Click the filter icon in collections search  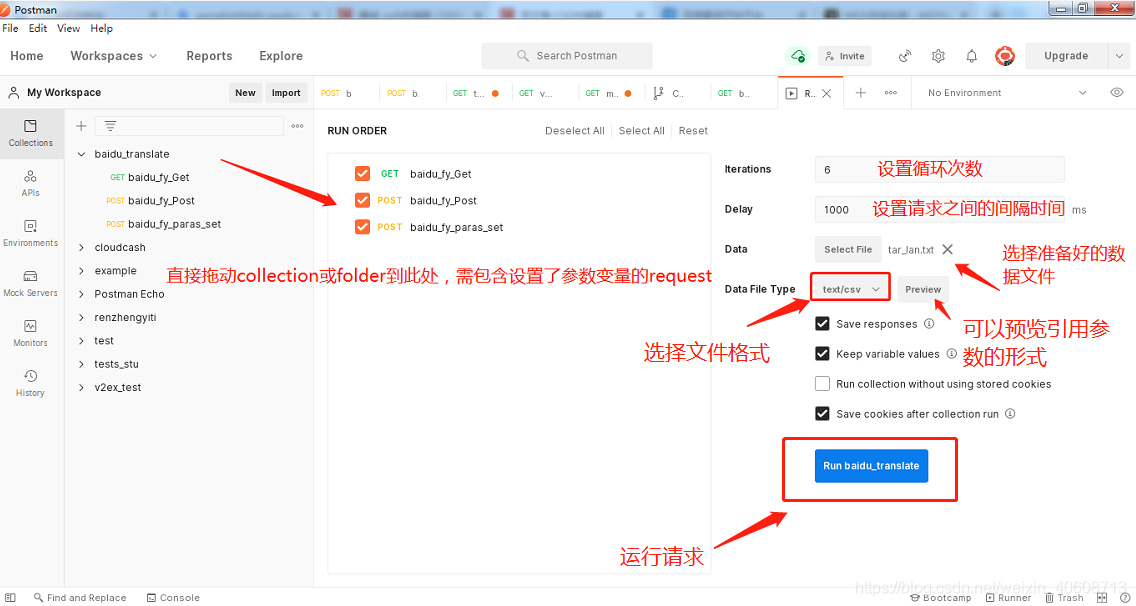click(110, 126)
